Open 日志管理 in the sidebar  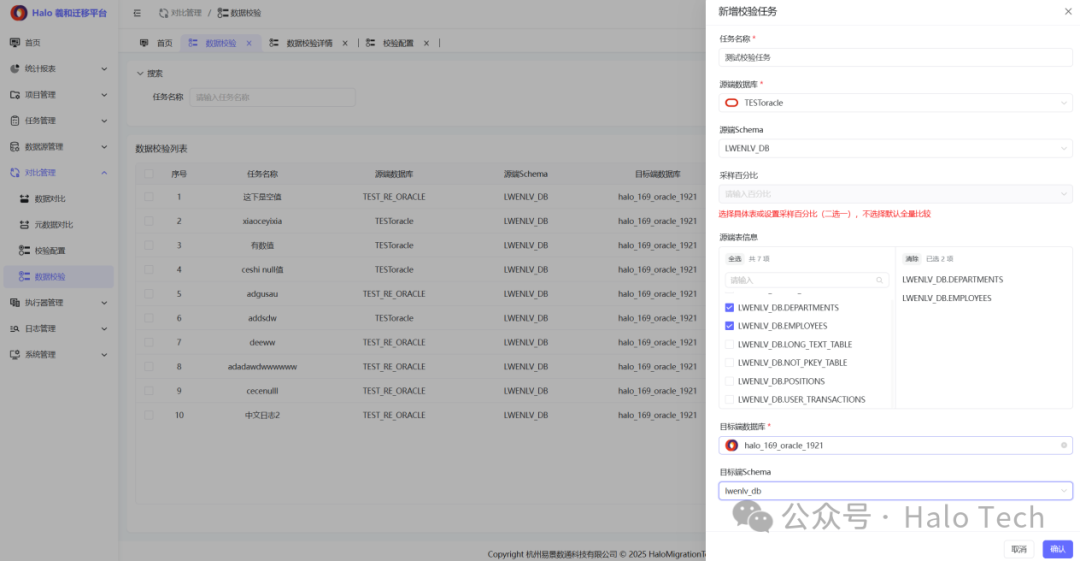(x=59, y=329)
